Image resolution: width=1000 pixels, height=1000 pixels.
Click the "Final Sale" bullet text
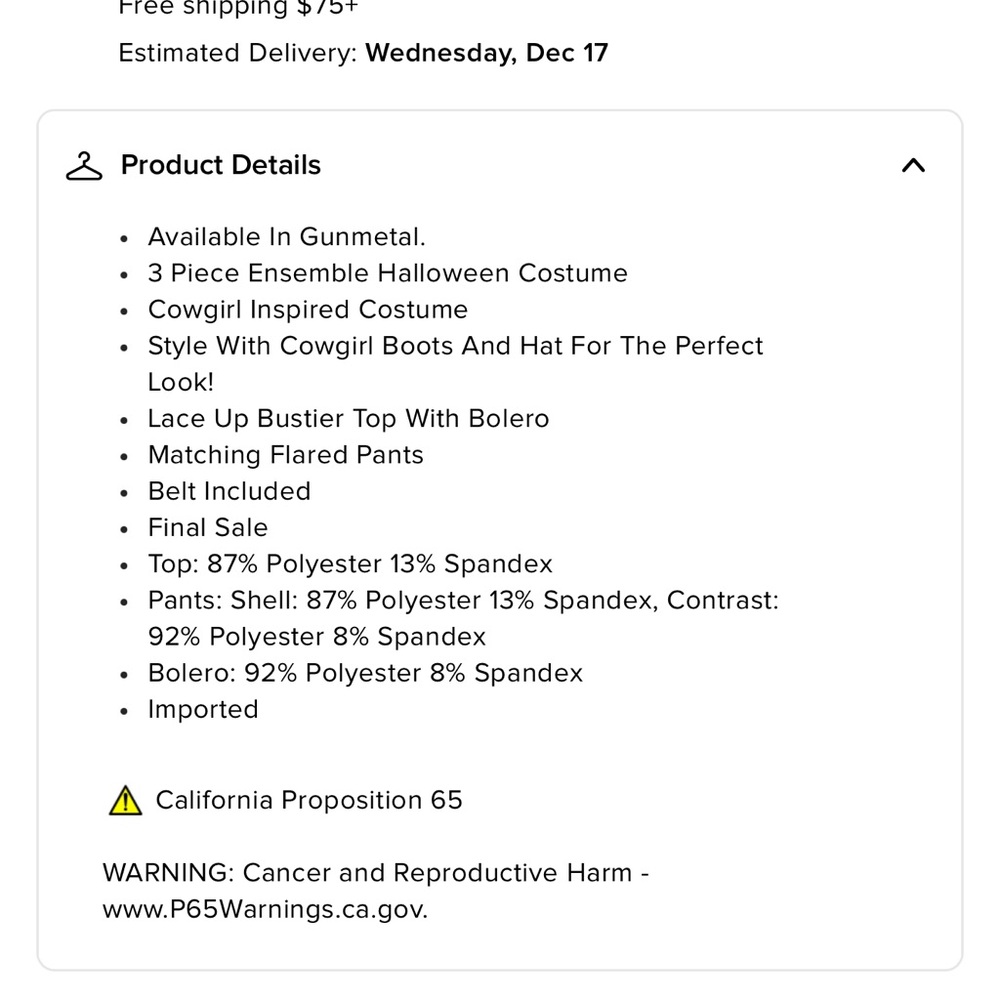point(208,527)
